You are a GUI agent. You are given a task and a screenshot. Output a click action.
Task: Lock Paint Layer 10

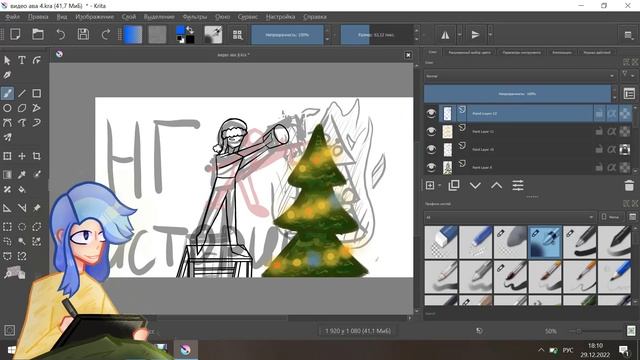click(599, 149)
